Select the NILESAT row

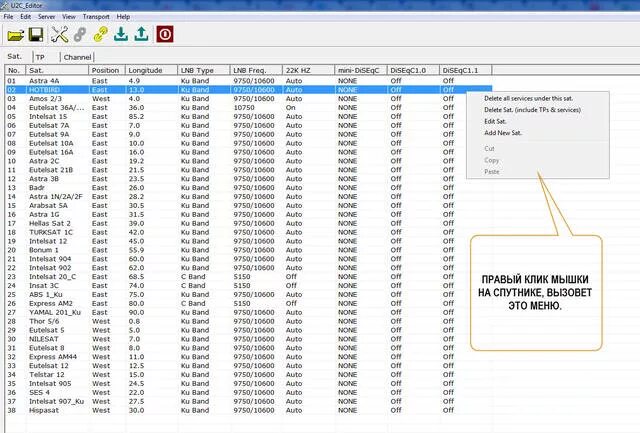(x=248, y=339)
